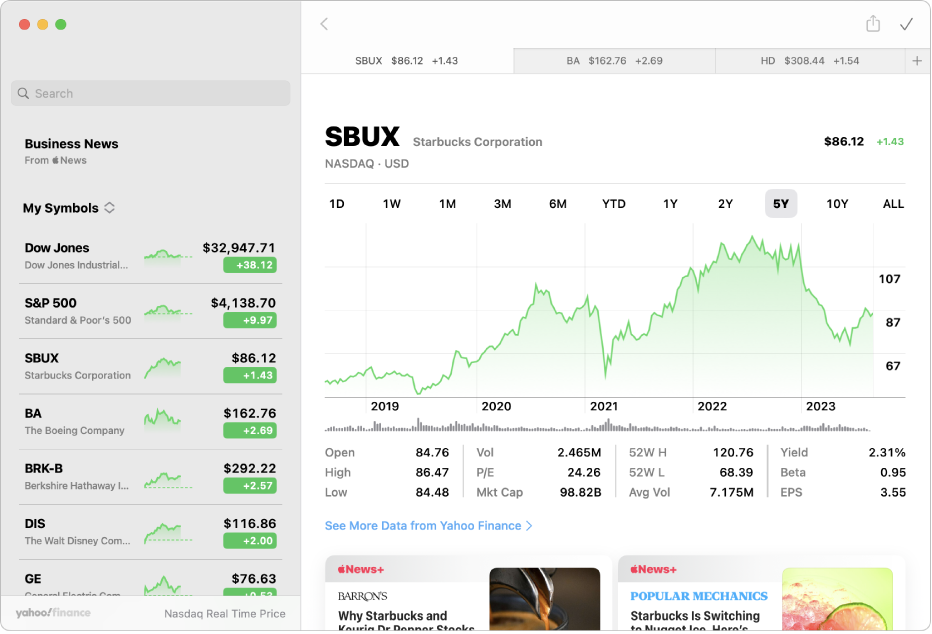This screenshot has height=634, width=932.
Task: Open Business News from Apple News
Action: [x=71, y=151]
